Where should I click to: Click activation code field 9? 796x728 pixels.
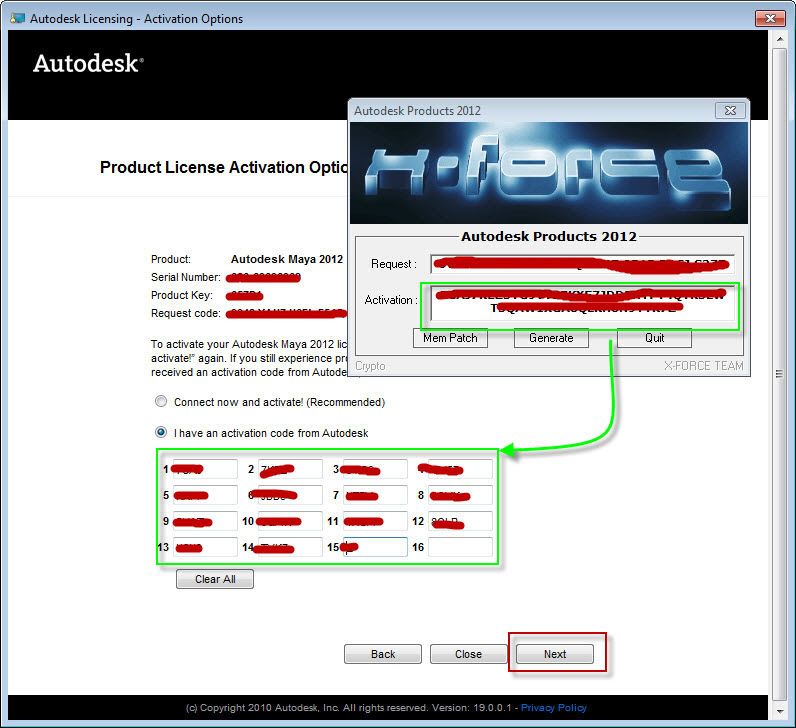tap(205, 521)
